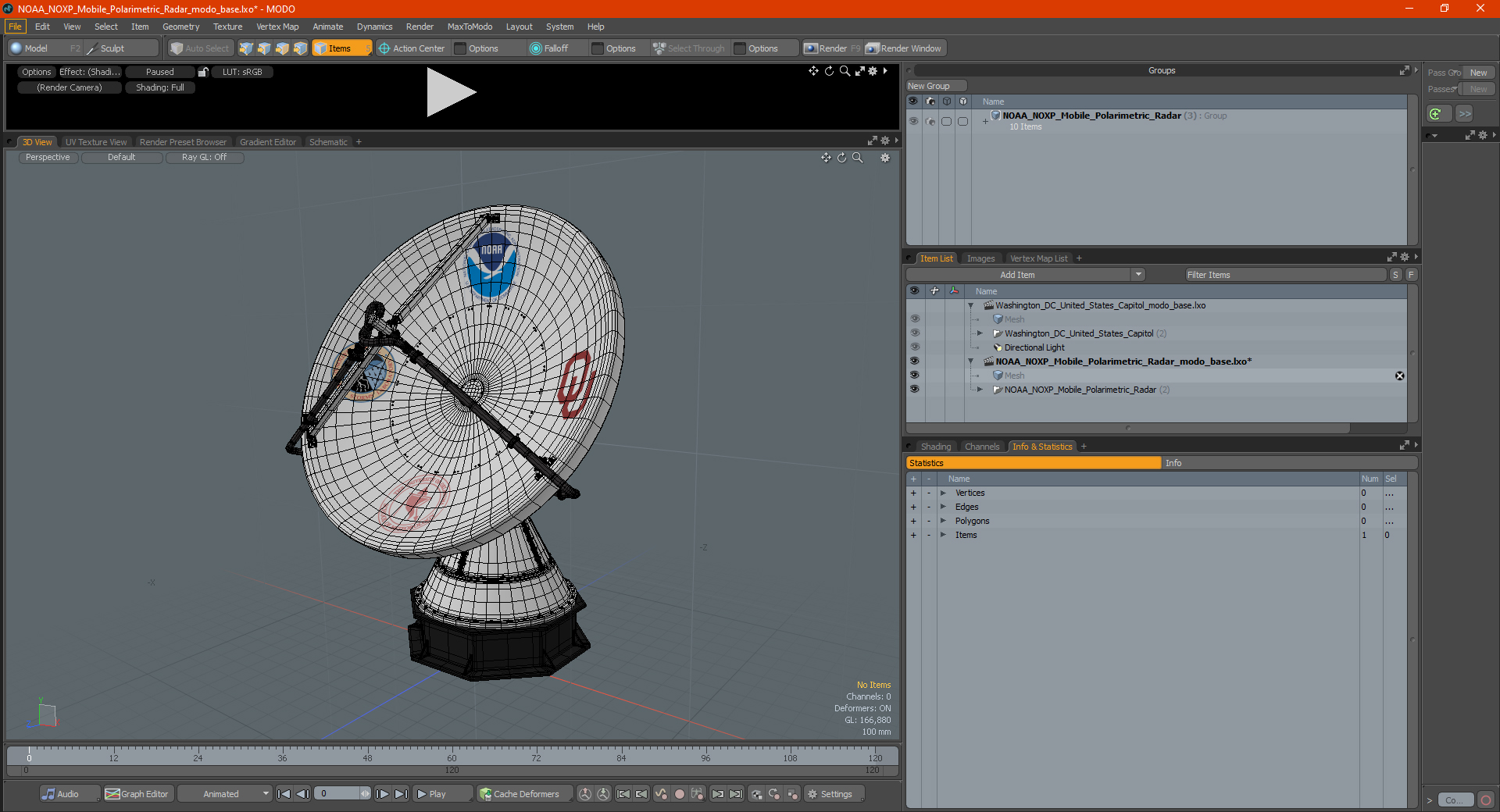Image resolution: width=1500 pixels, height=812 pixels.
Task: Switch to Images tab
Action: click(x=980, y=258)
